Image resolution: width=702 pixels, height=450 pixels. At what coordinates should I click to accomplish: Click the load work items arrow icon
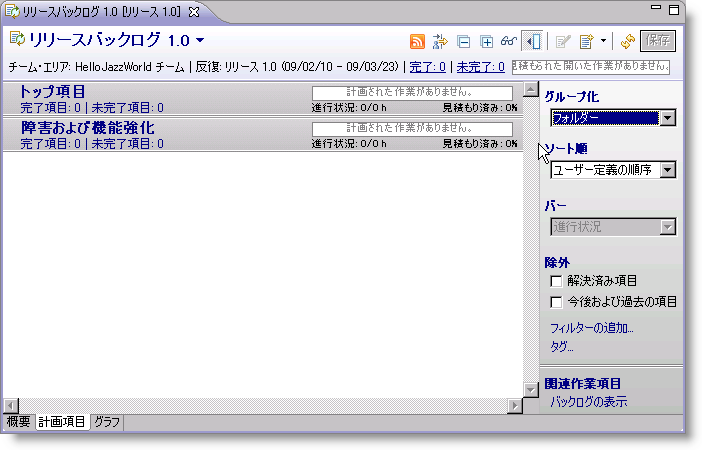[x=440, y=42]
